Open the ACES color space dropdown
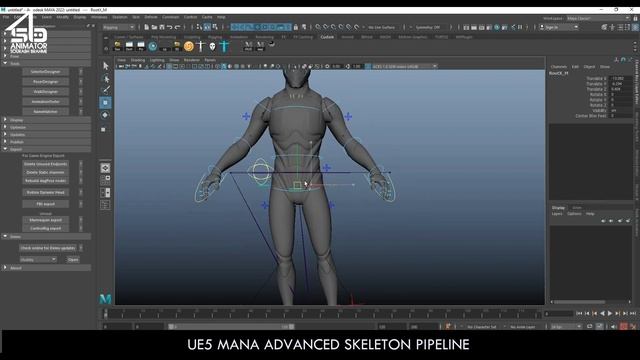 click(404, 66)
